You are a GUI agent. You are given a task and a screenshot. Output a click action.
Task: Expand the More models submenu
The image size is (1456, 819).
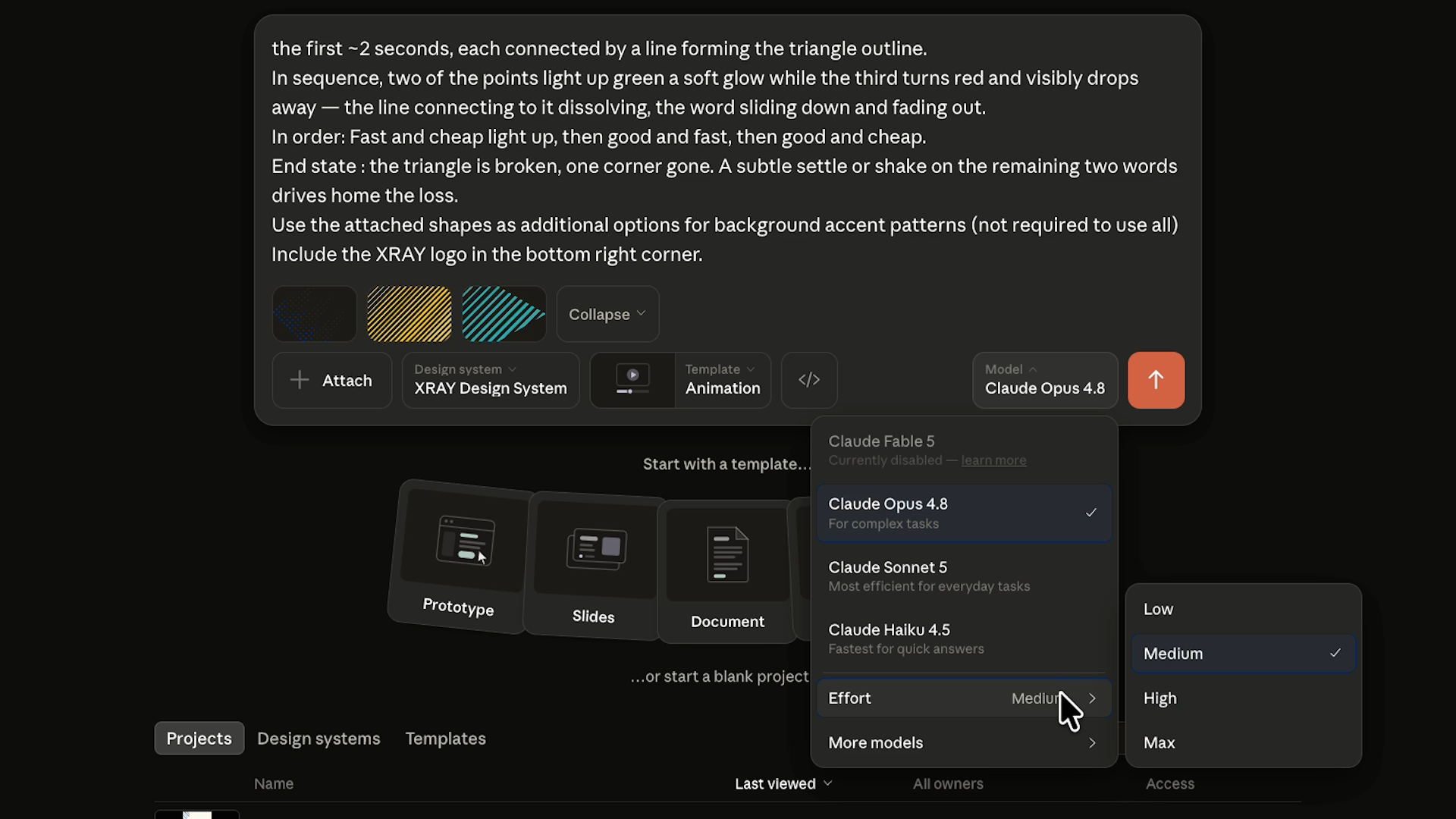click(x=964, y=743)
